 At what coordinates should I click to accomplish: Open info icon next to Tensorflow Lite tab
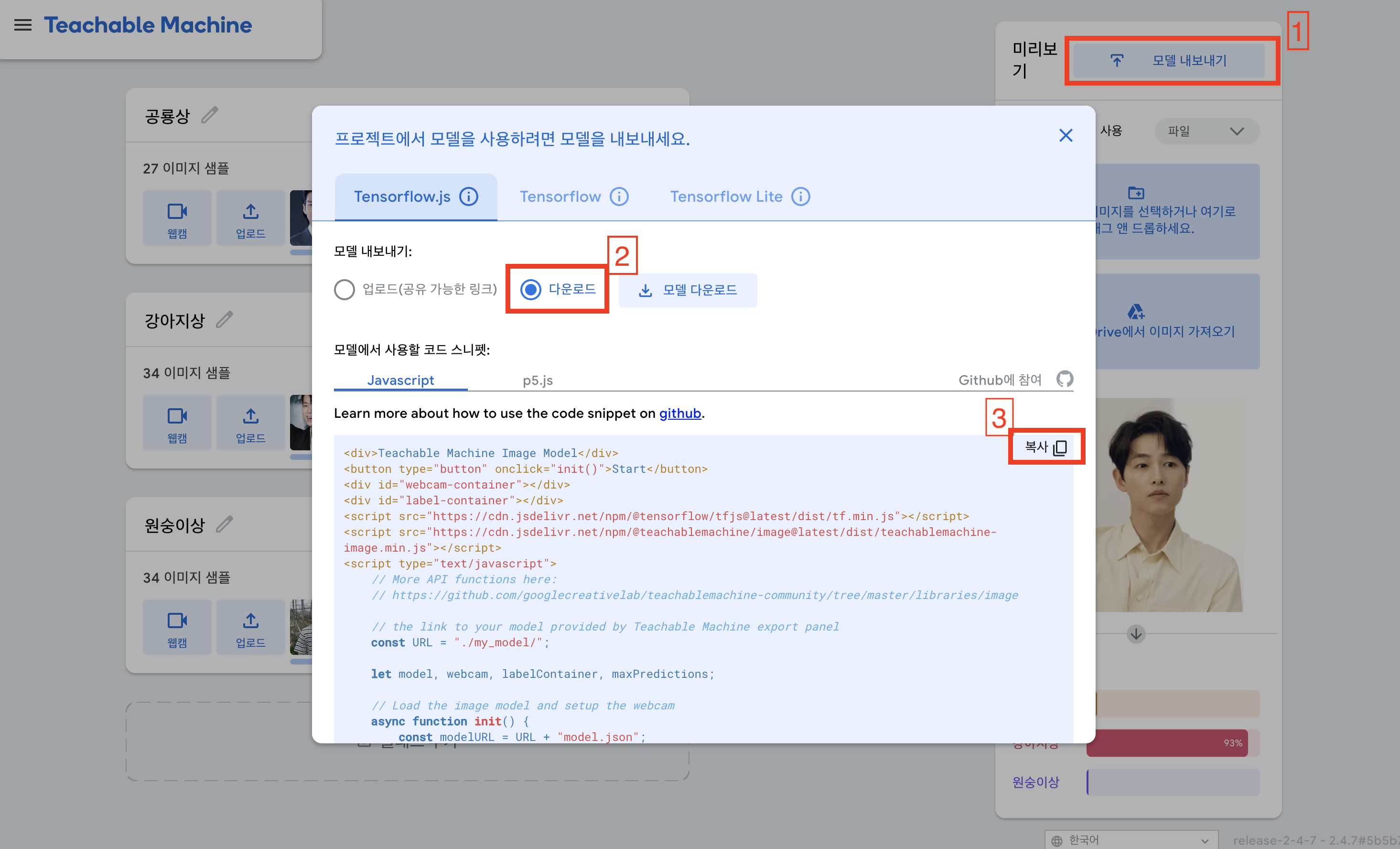point(800,196)
